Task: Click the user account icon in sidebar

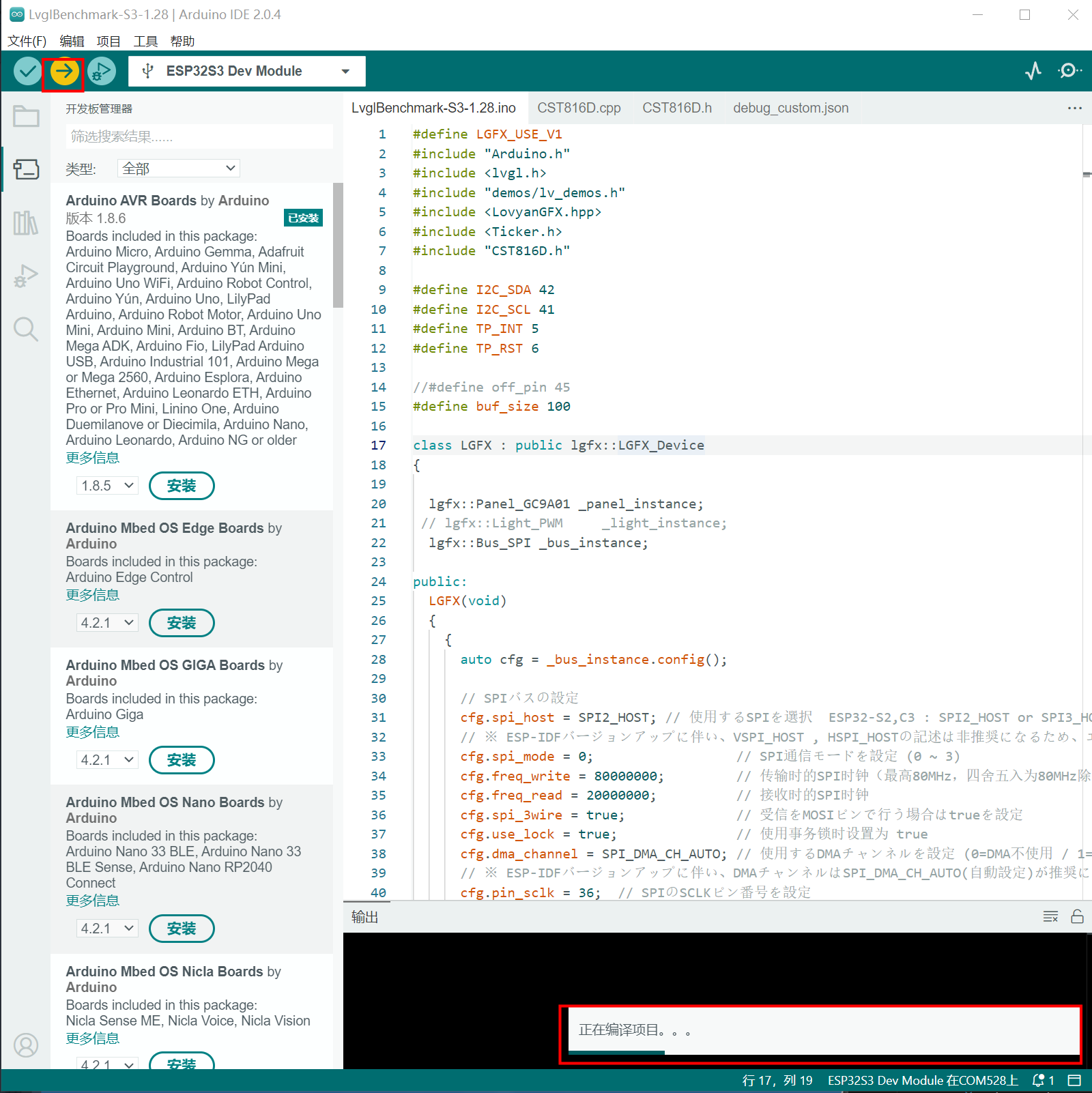Action: (x=26, y=1045)
